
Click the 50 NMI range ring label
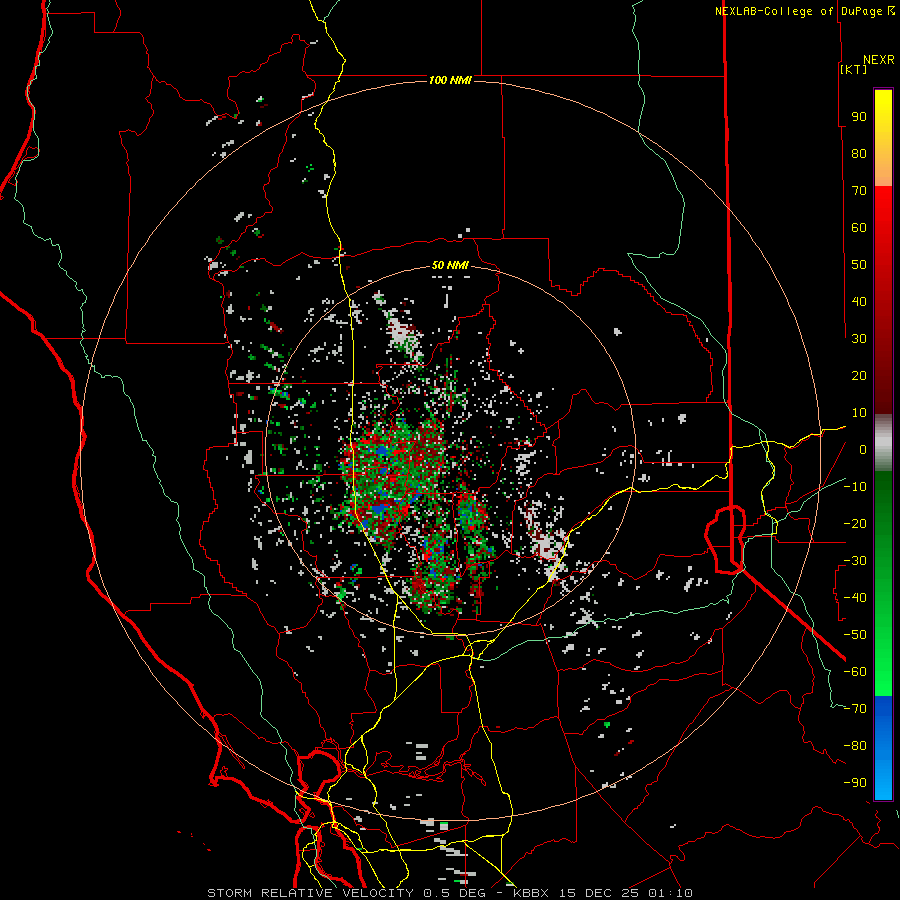point(450,265)
